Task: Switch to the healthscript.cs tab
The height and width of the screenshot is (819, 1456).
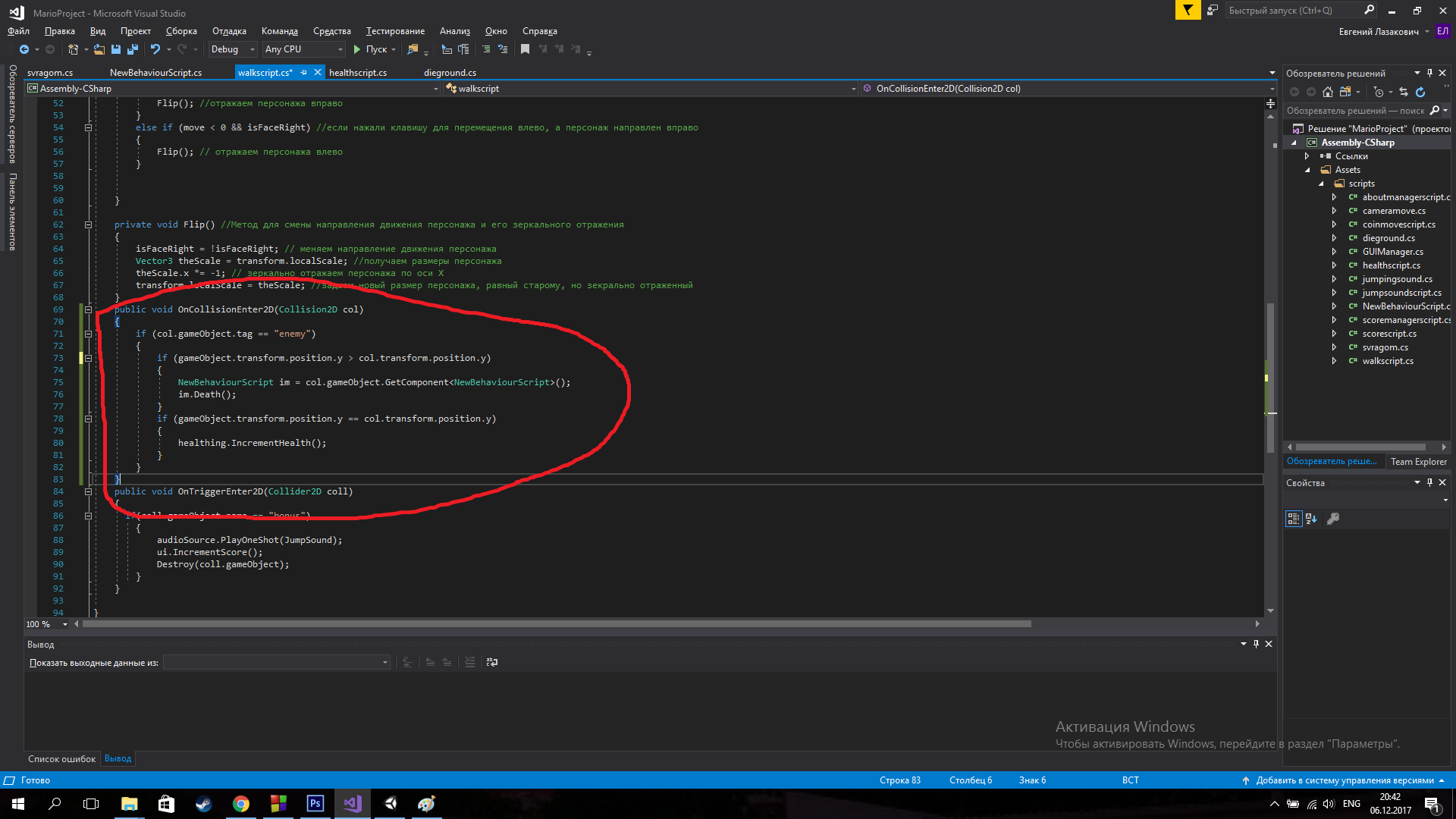Action: click(x=358, y=73)
